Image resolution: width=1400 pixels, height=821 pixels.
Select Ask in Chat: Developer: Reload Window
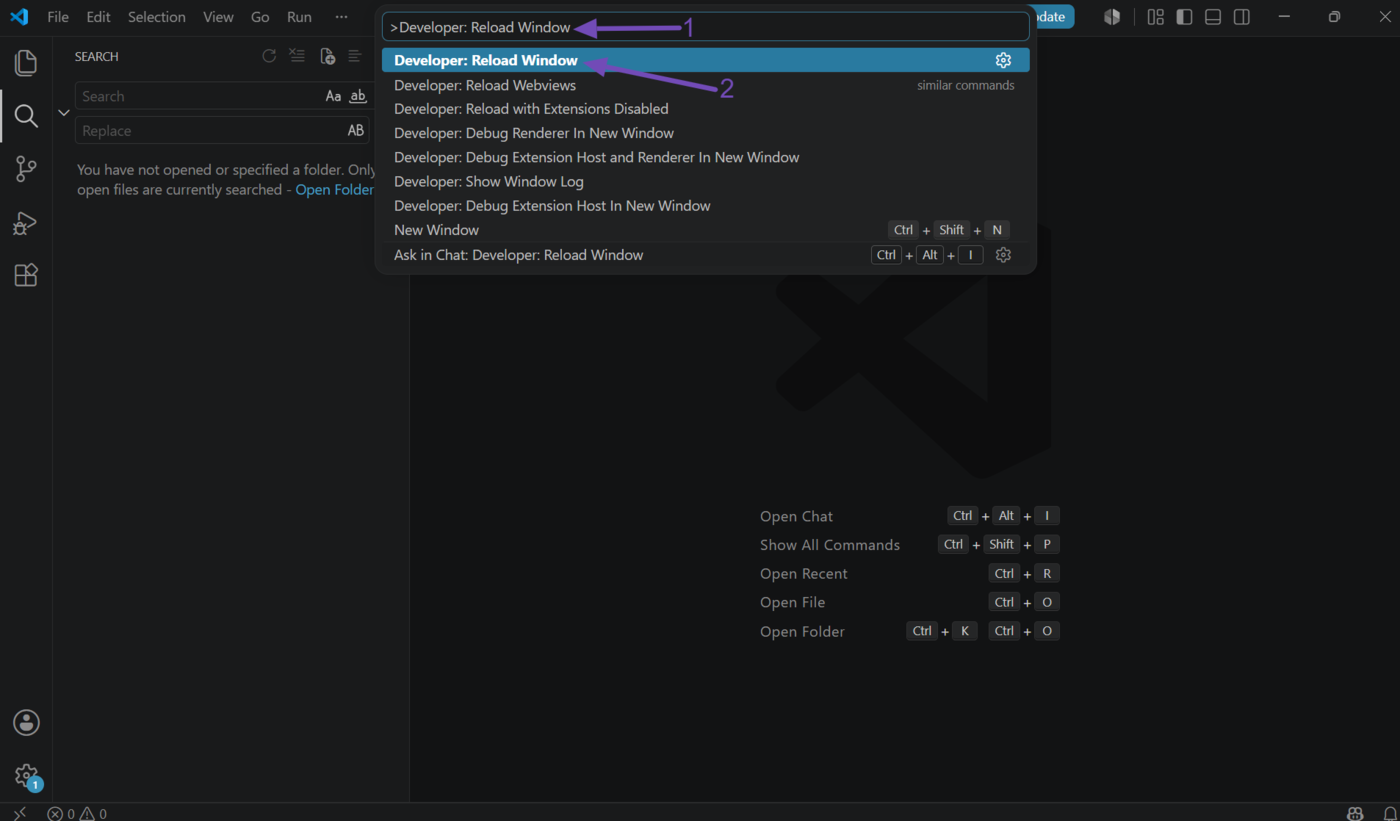coord(705,255)
